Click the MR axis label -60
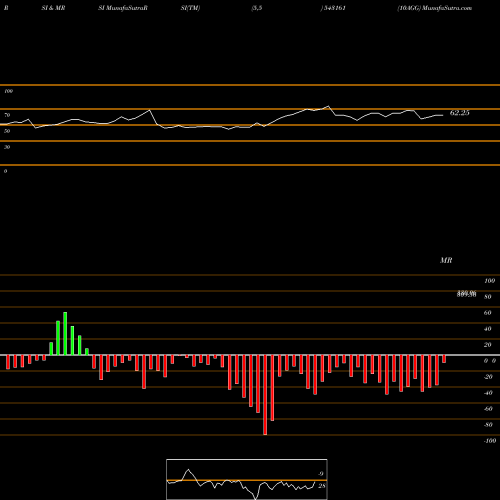 (x=488, y=409)
